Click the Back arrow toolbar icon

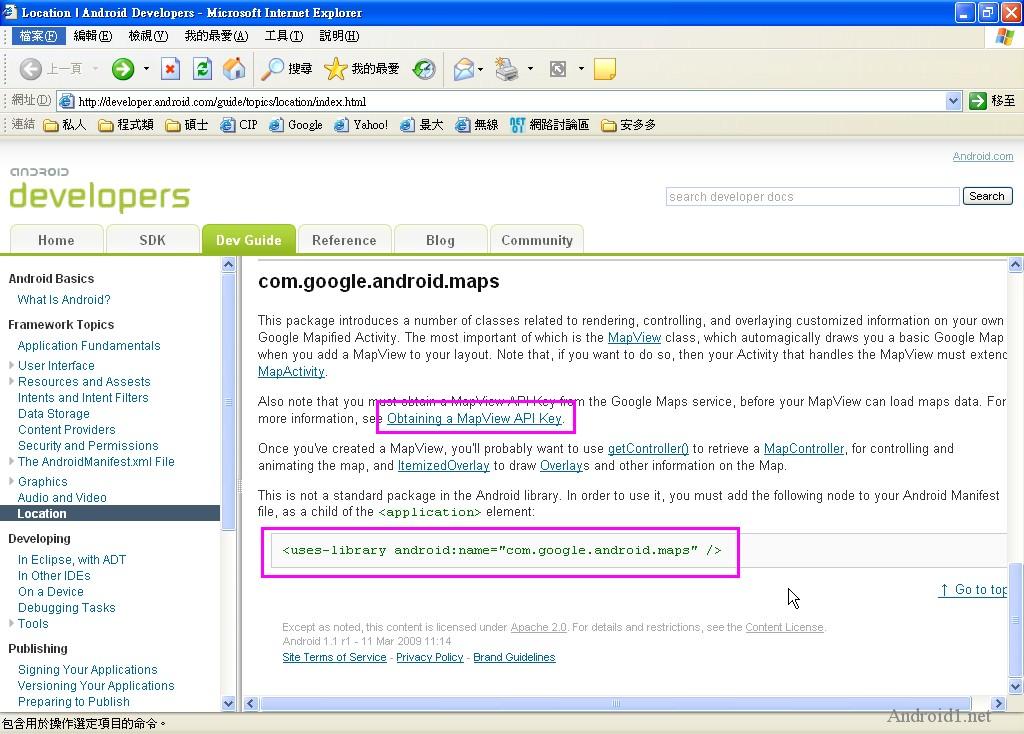[x=30, y=69]
